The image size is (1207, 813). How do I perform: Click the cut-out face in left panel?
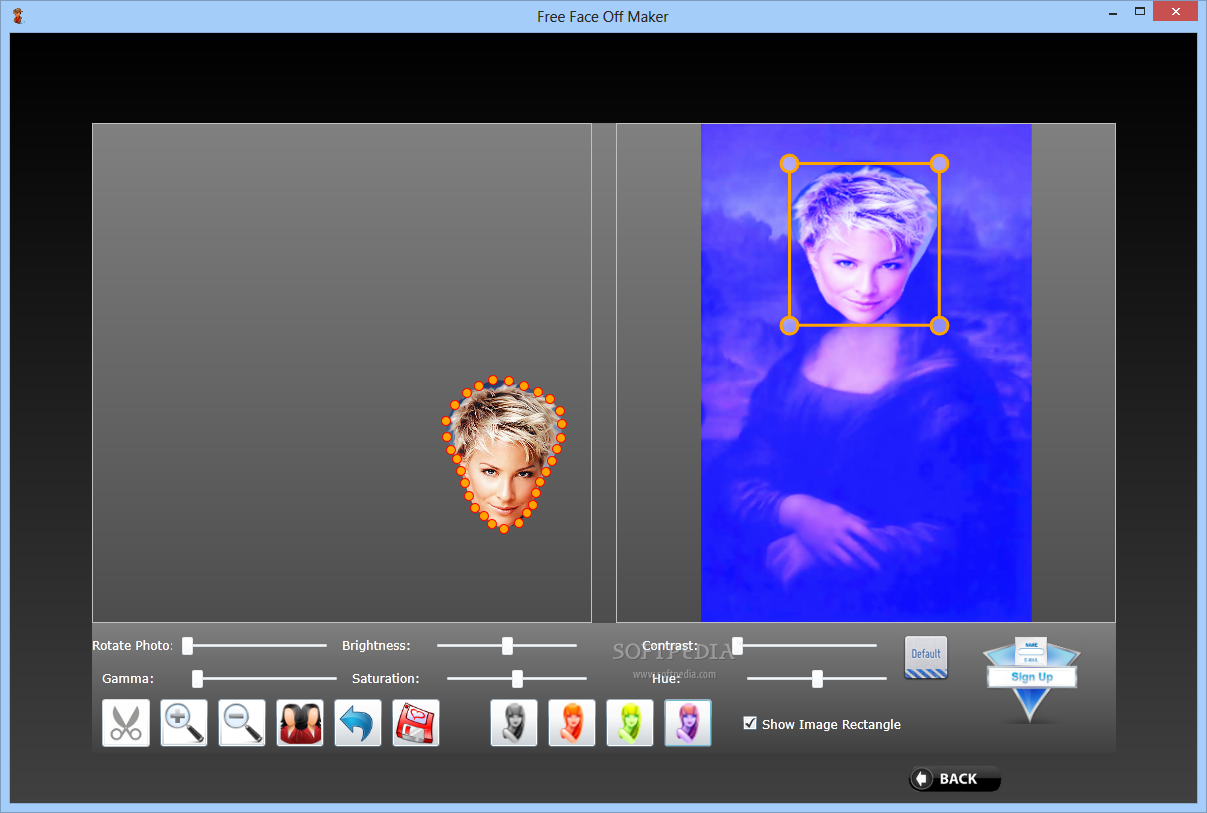point(503,455)
